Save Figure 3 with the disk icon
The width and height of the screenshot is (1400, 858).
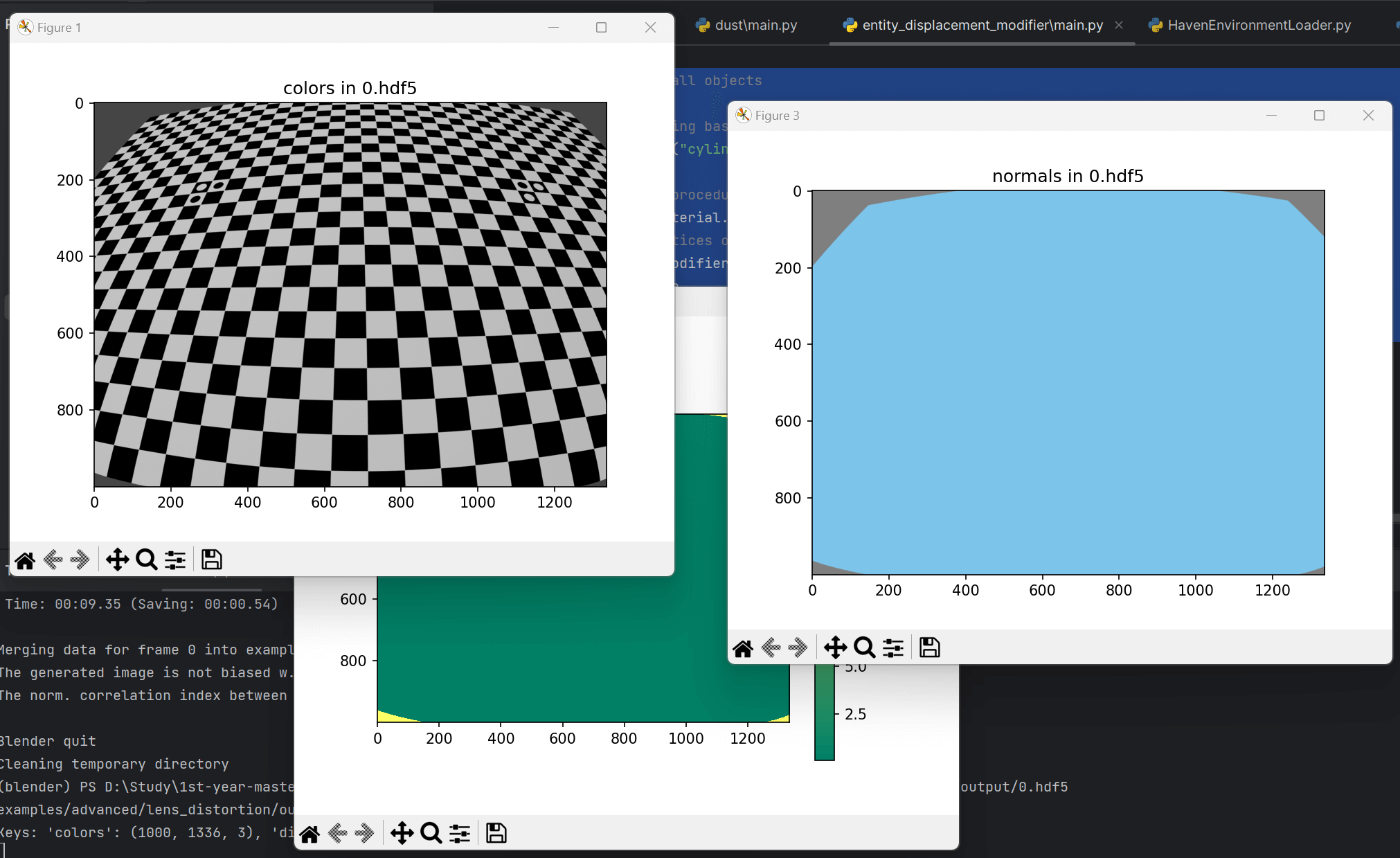click(929, 647)
